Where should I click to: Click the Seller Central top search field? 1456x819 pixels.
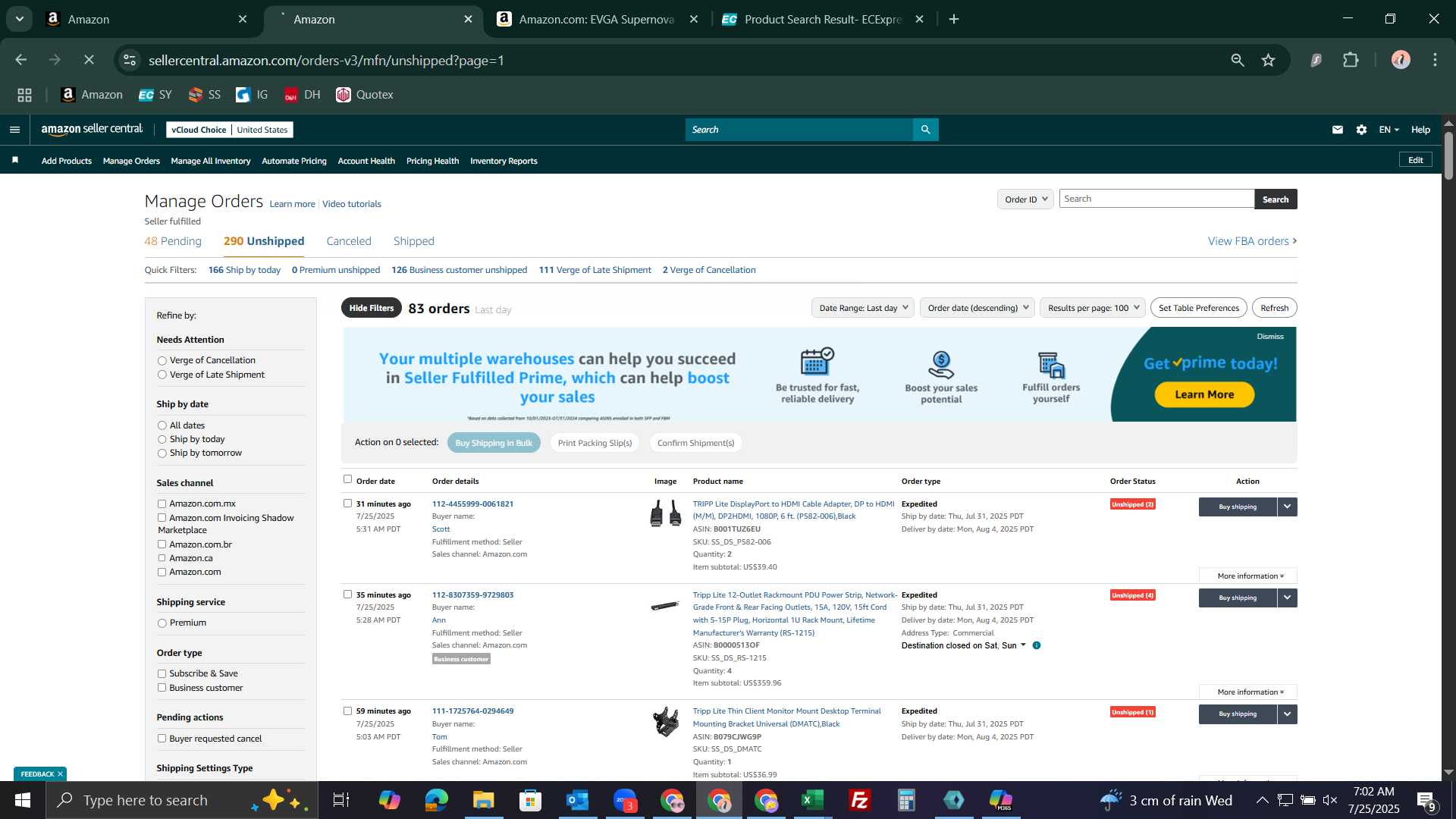click(x=799, y=130)
